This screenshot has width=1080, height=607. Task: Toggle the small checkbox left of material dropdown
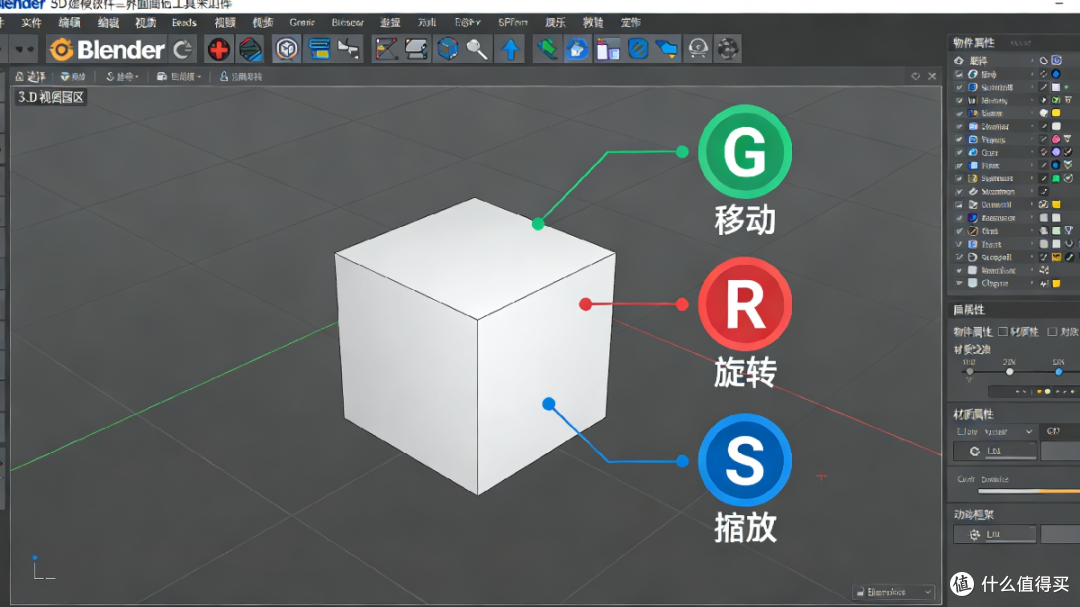pos(961,432)
